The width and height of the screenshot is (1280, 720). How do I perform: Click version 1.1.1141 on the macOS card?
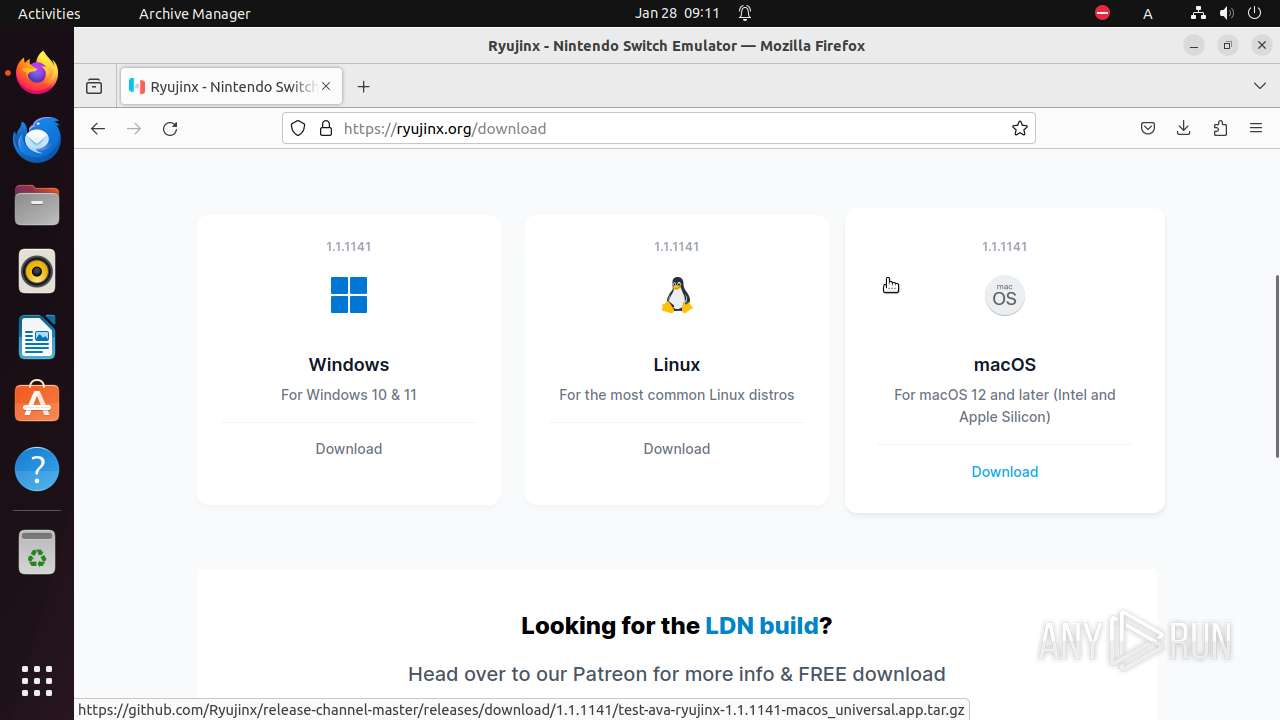(1005, 247)
